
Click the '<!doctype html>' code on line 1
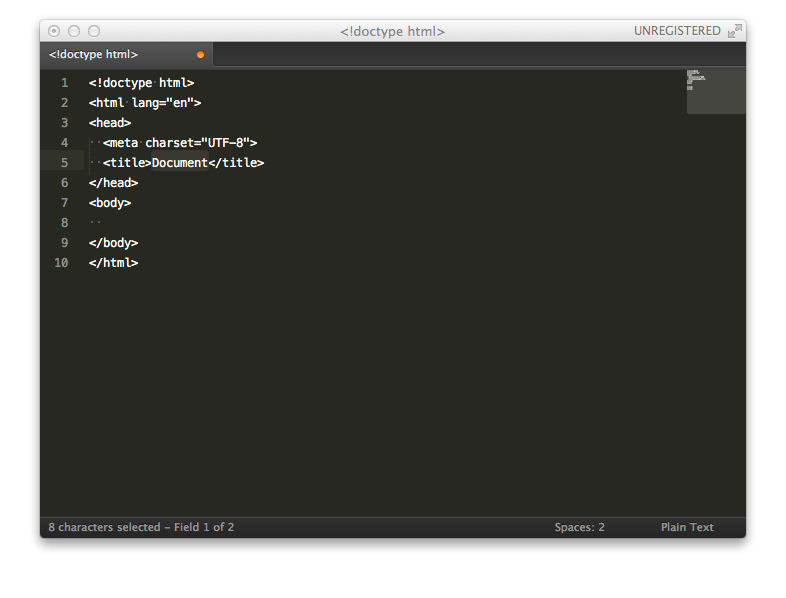click(141, 83)
